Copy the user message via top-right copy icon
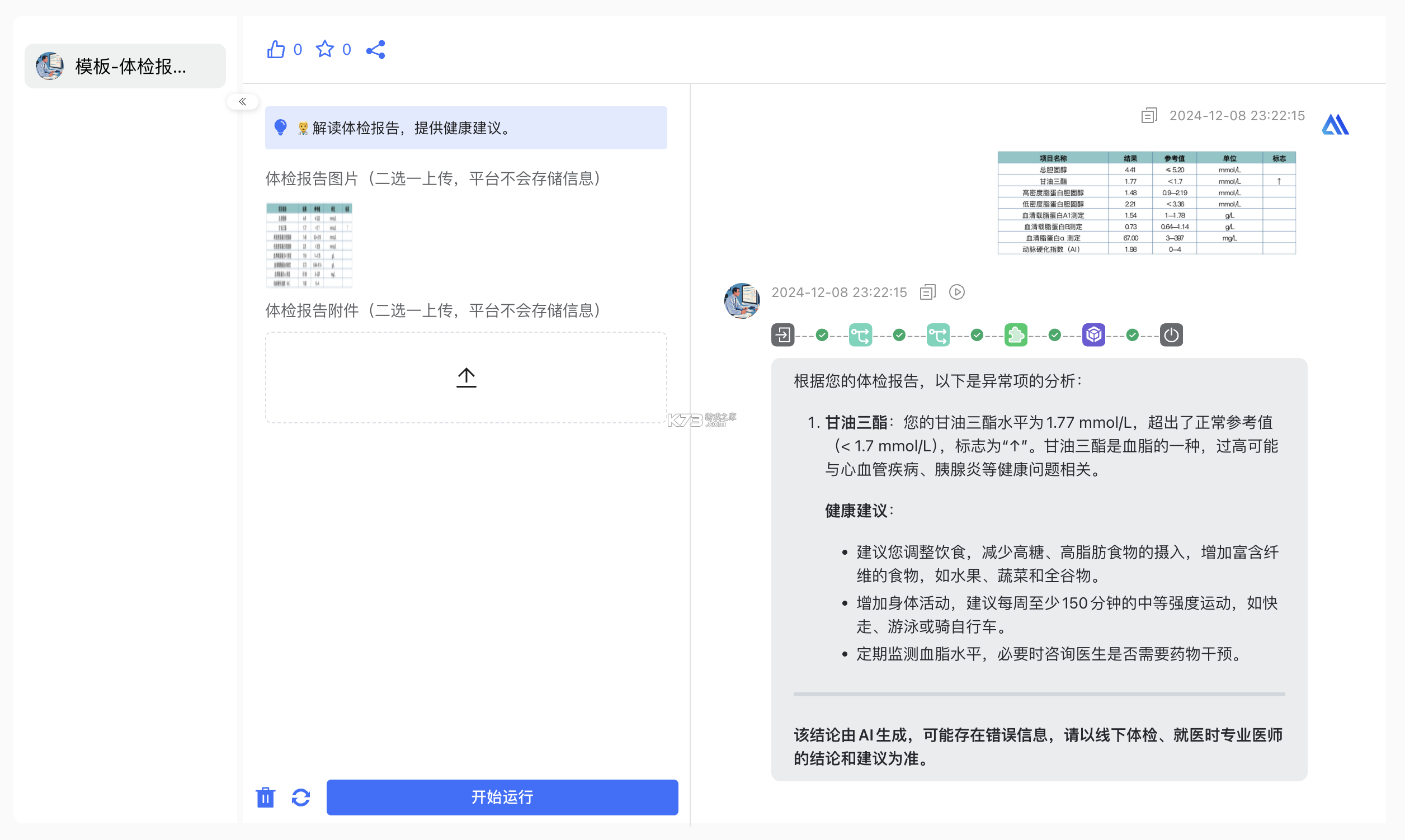The height and width of the screenshot is (840, 1405). pyautogui.click(x=1149, y=115)
